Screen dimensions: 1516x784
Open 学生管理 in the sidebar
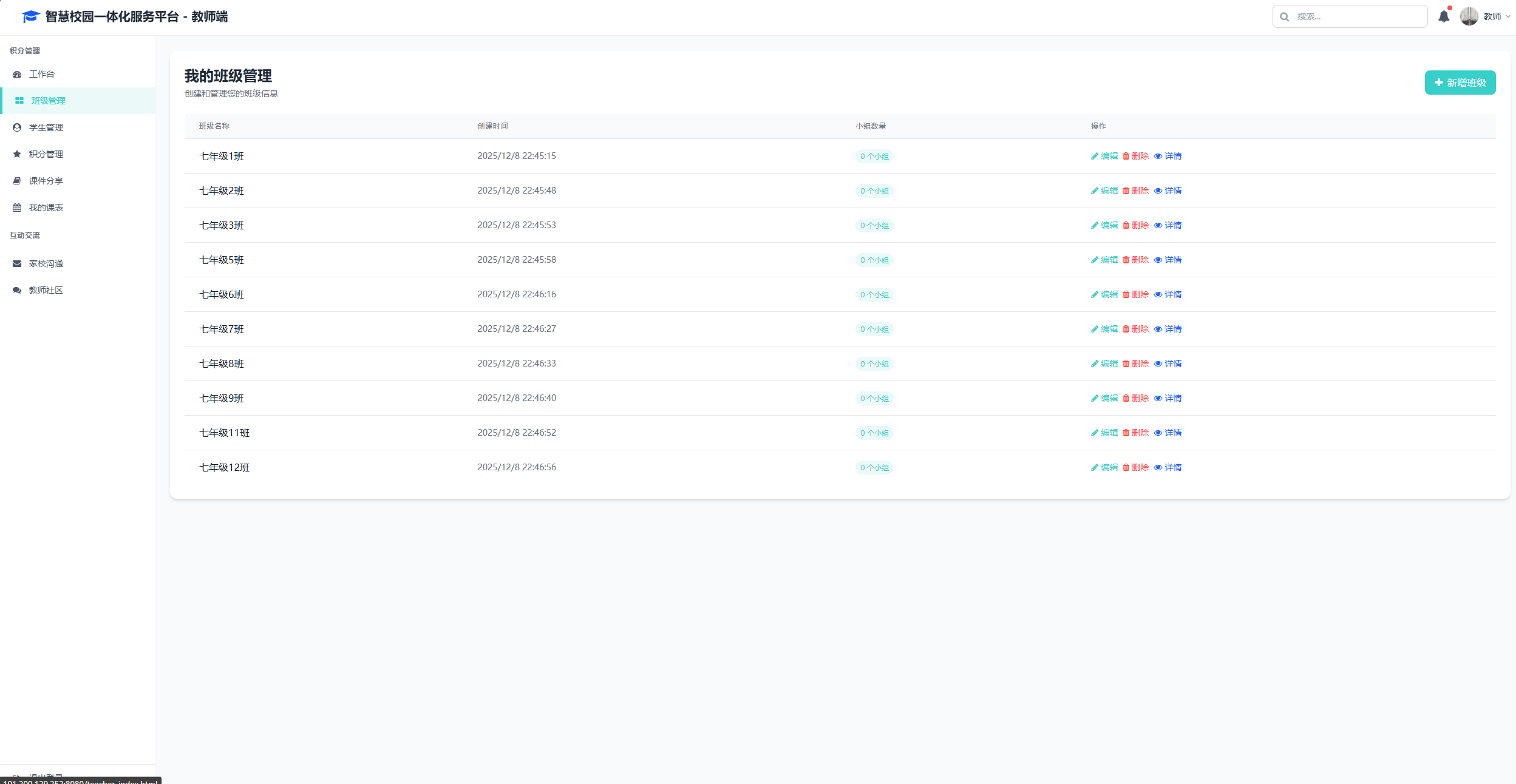pos(46,127)
